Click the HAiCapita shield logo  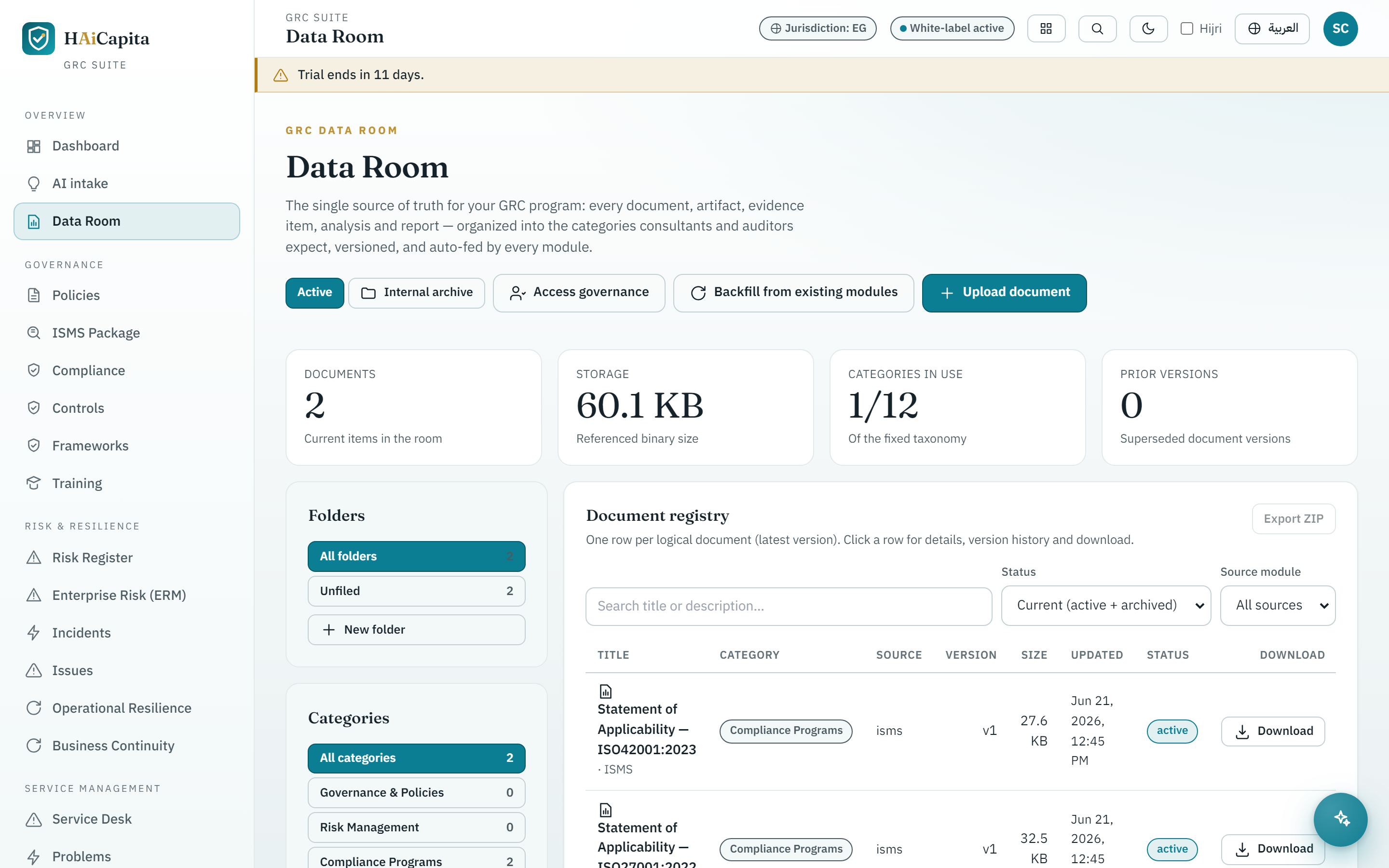39,39
